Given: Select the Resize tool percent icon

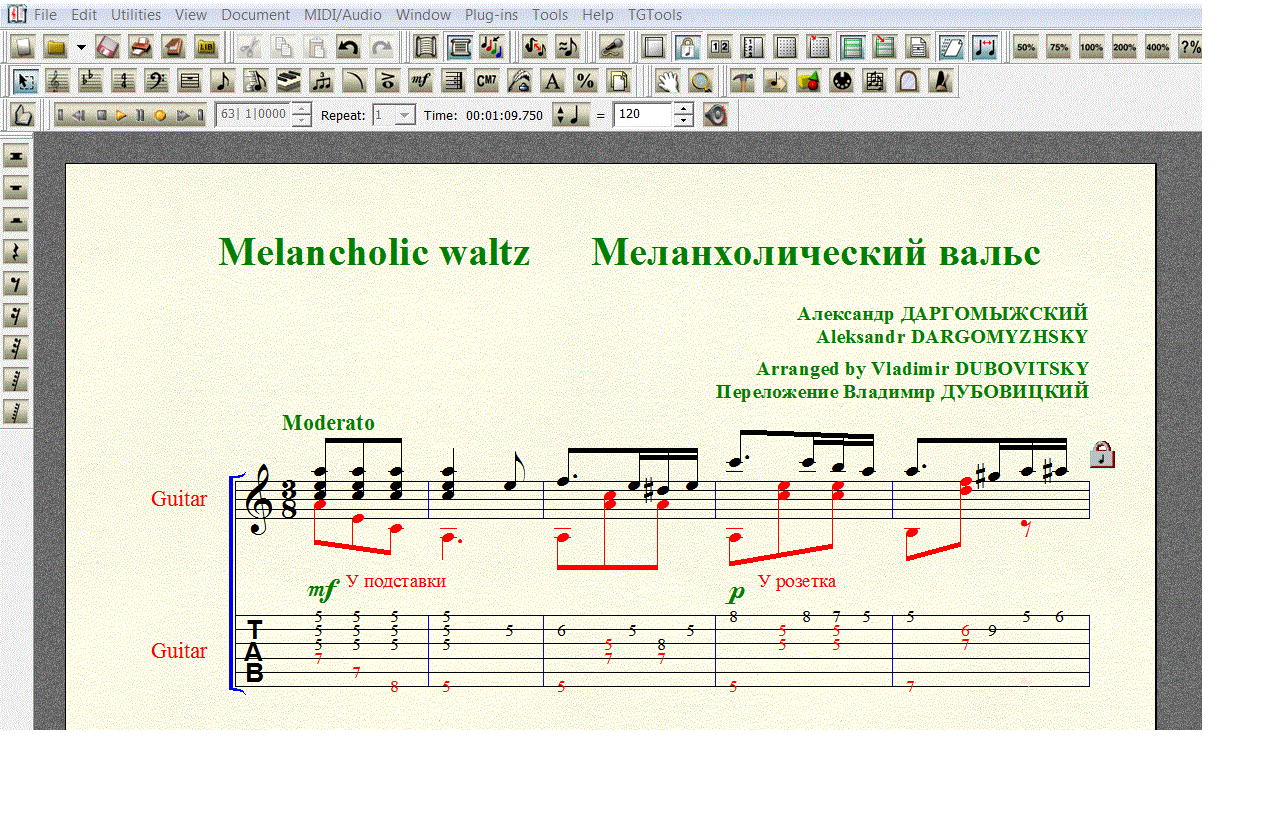Looking at the screenshot, I should tap(586, 81).
